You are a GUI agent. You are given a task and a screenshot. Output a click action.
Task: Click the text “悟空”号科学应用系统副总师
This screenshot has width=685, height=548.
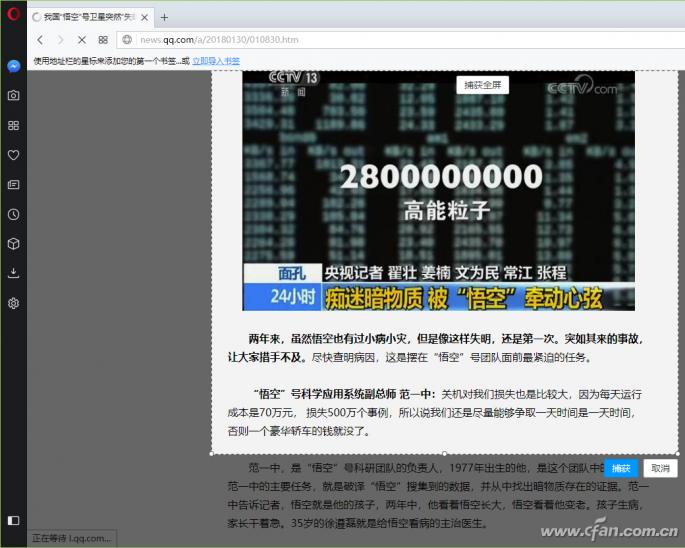click(x=325, y=394)
